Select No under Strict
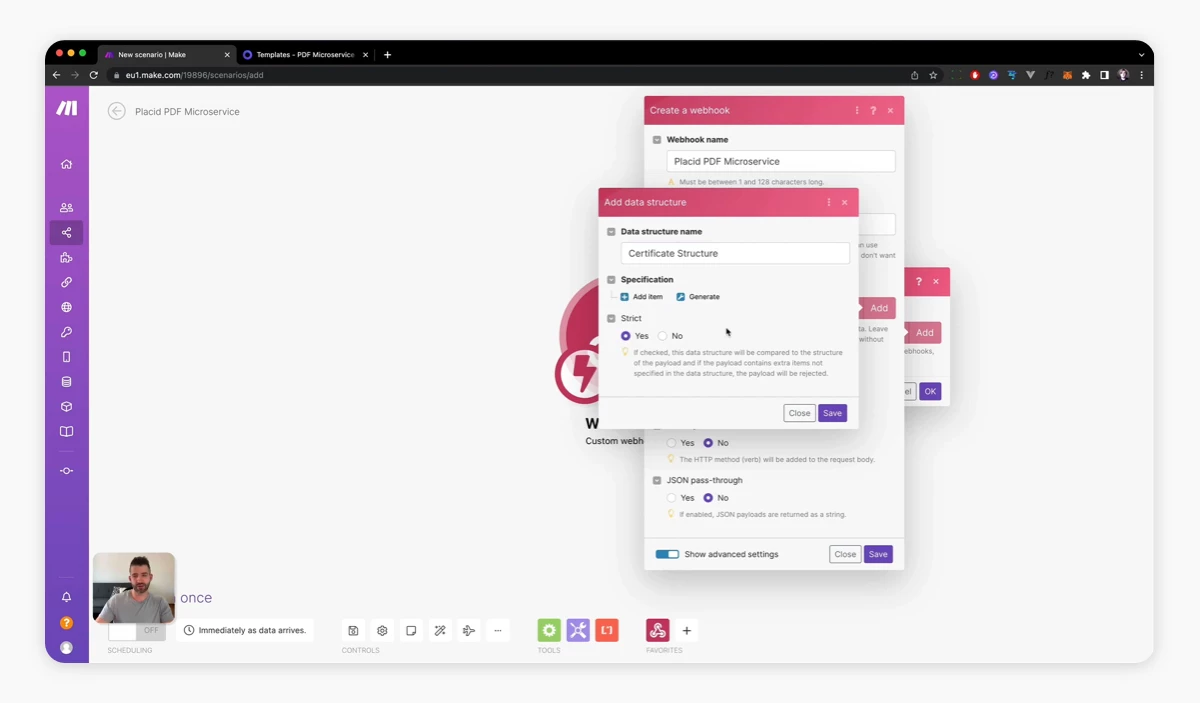Viewport: 1200px width, 703px height. tap(662, 336)
